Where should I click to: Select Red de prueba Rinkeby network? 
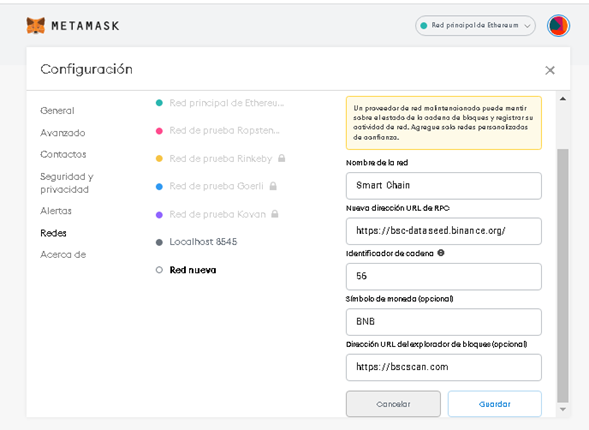(x=220, y=158)
